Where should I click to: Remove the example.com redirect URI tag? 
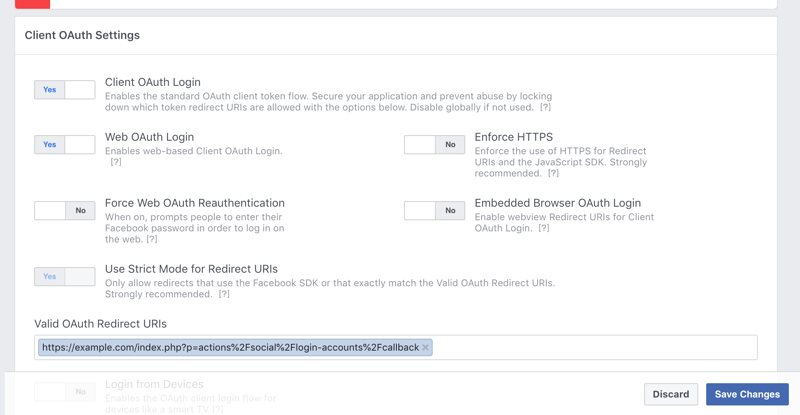coord(425,348)
